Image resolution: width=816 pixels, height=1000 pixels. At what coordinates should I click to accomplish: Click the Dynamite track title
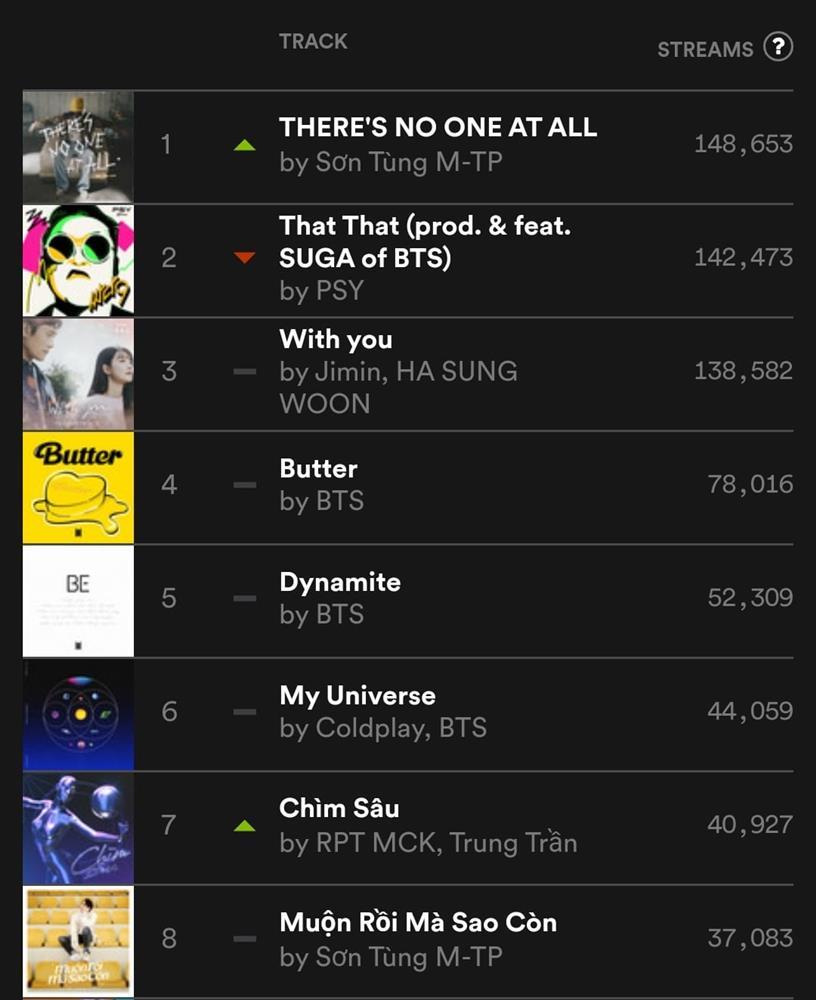point(340,582)
